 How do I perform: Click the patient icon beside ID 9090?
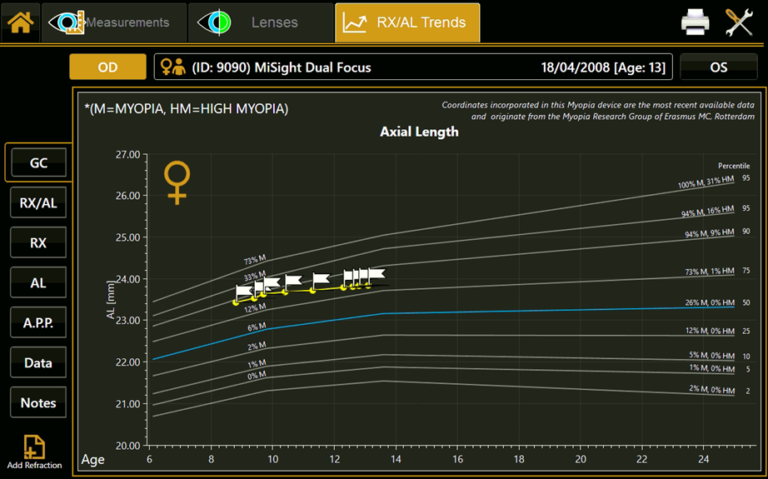173,67
